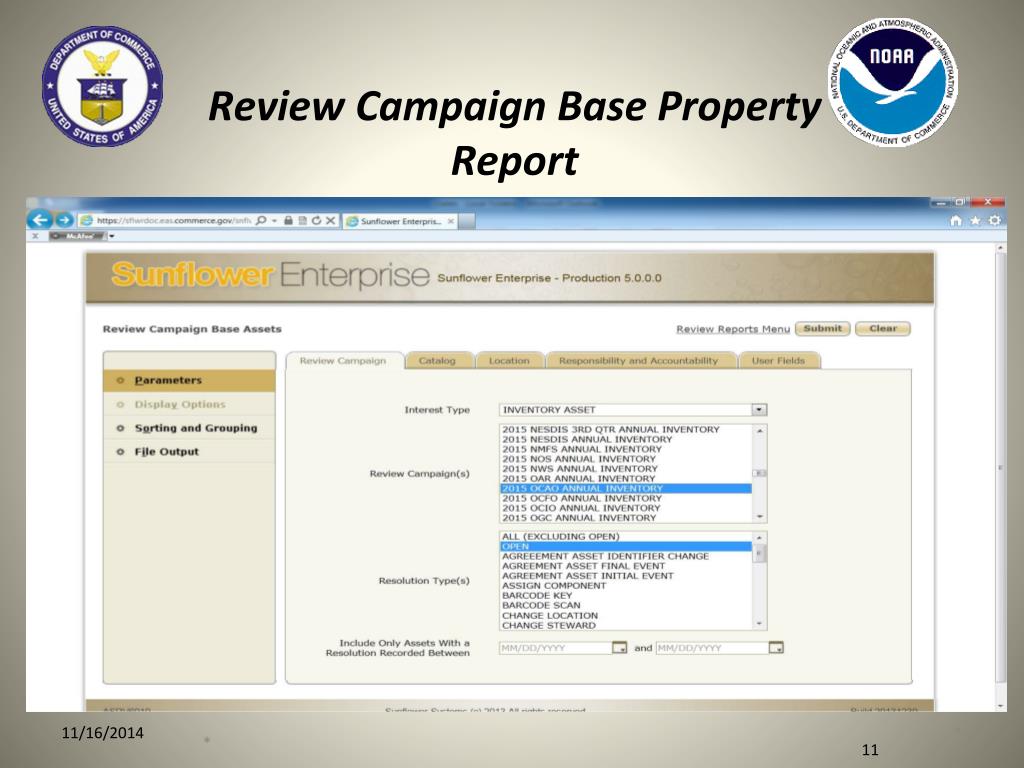Select 2015 OCAO ANNUAL INVENTORY campaign
1024x768 pixels.
626,488
